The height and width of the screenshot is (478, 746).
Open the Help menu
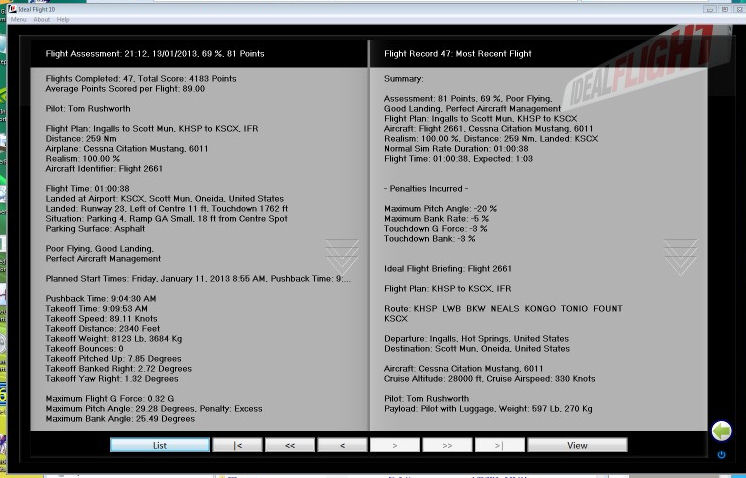[63, 20]
